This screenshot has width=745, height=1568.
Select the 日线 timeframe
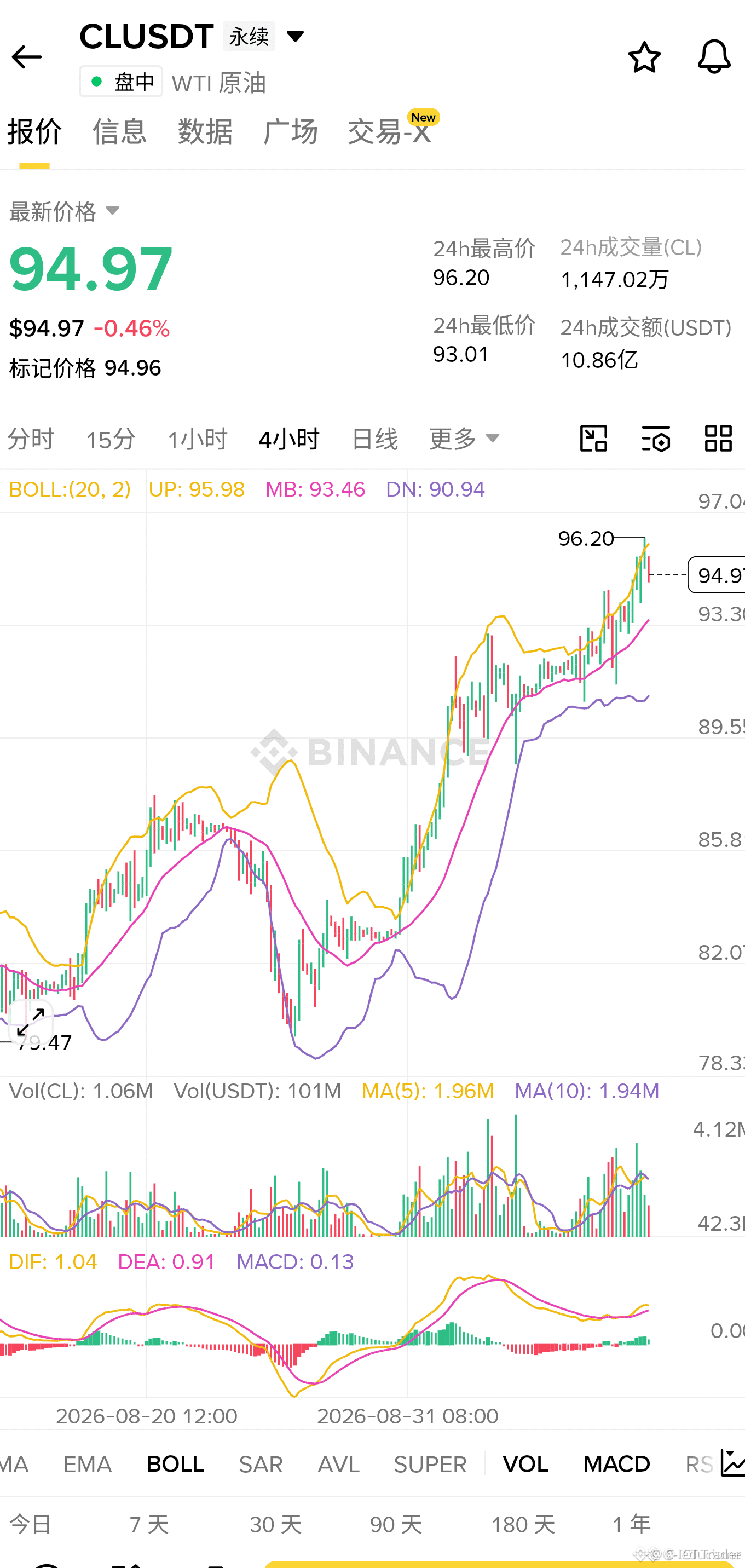374,439
